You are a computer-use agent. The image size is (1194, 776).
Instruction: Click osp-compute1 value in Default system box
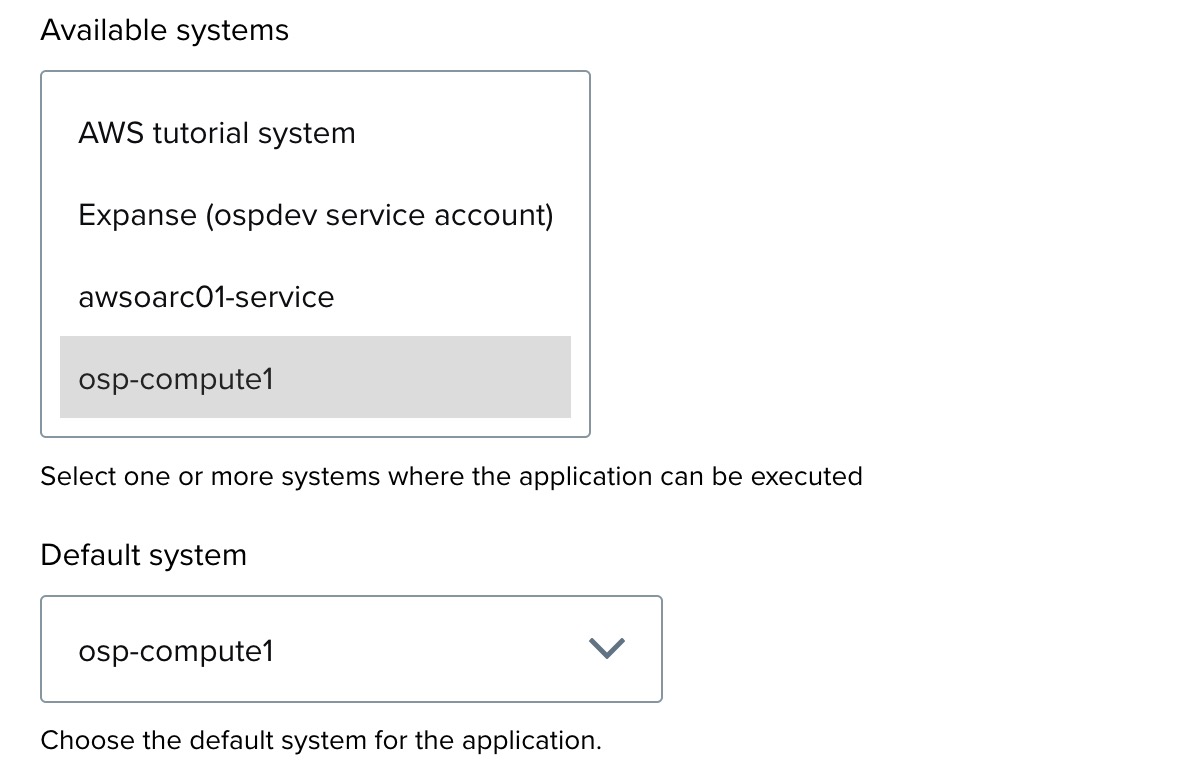click(176, 651)
